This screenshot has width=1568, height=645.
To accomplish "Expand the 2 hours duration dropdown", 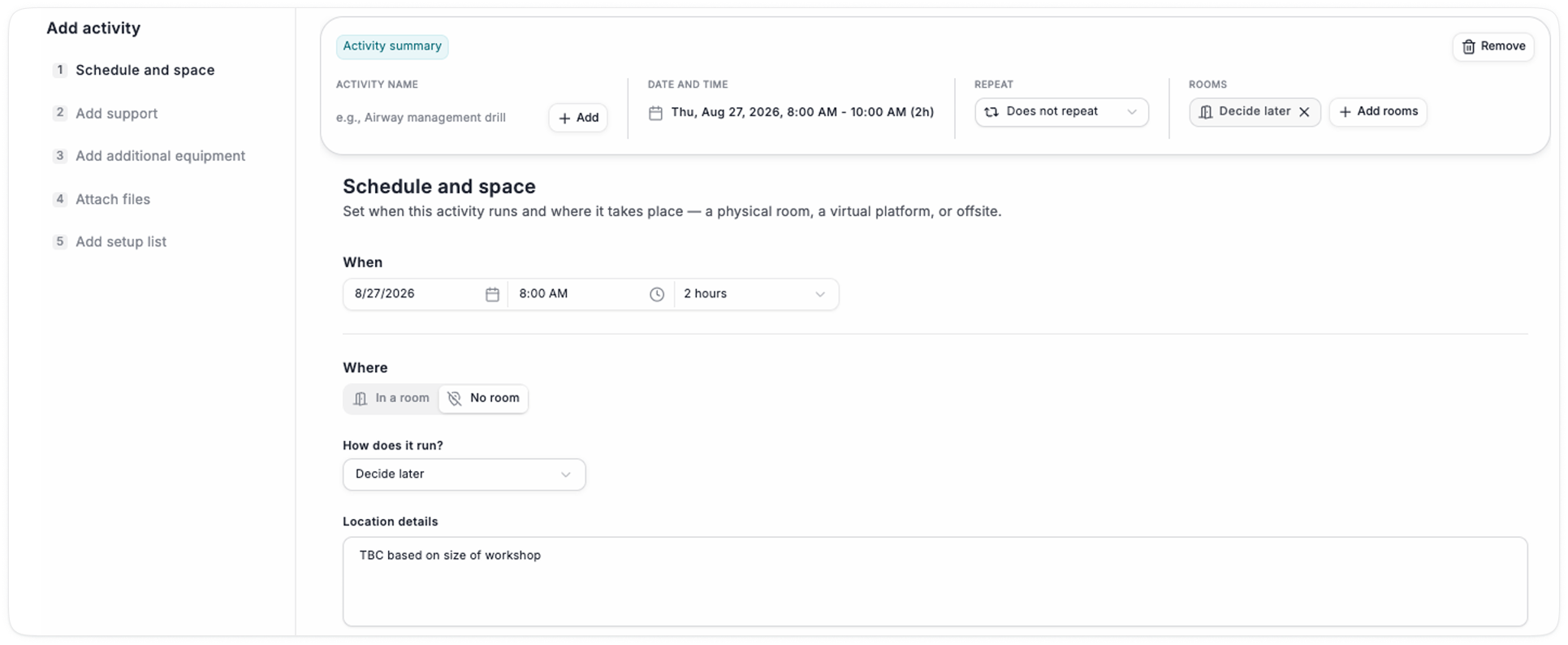I will [x=756, y=294].
